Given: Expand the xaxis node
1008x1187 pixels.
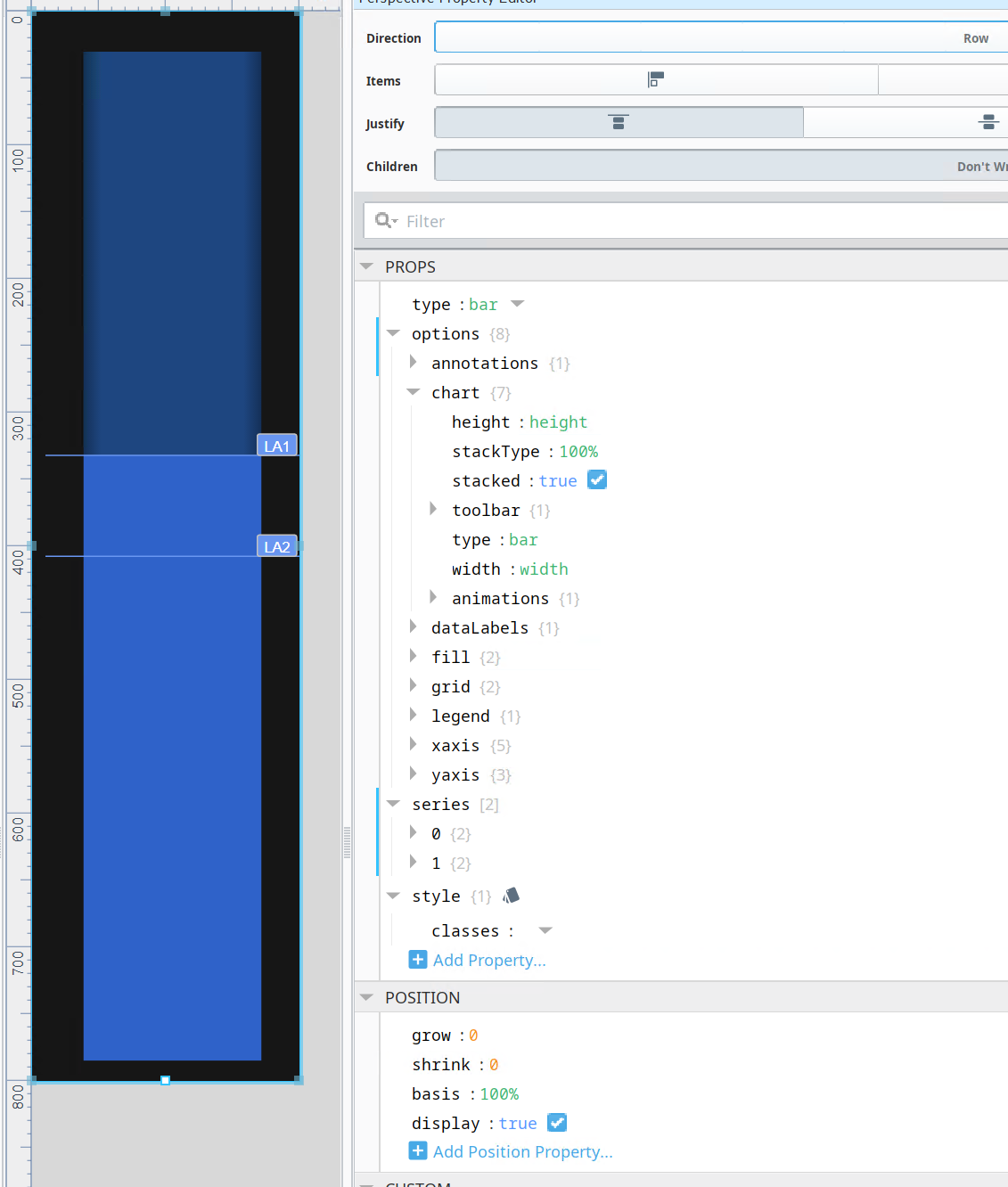Looking at the screenshot, I should pos(413,744).
